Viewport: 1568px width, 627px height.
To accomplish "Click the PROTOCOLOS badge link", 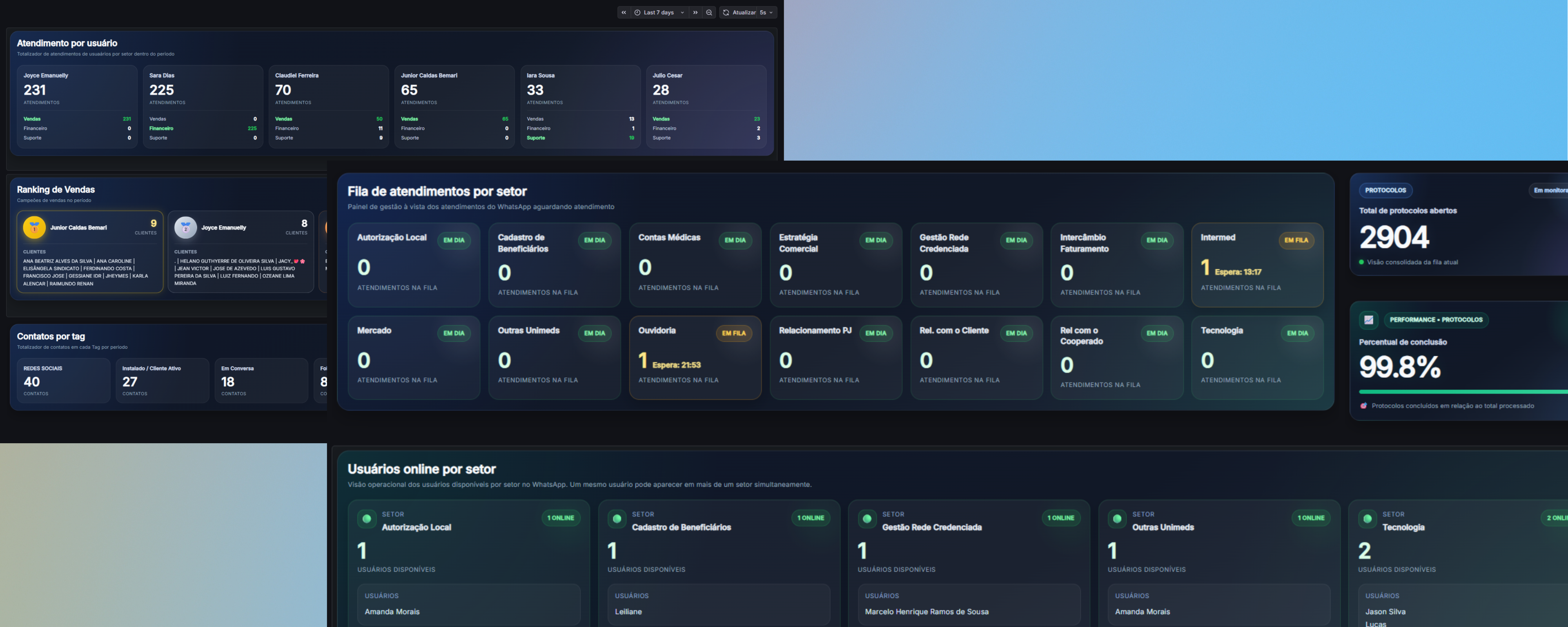I will coord(1386,190).
